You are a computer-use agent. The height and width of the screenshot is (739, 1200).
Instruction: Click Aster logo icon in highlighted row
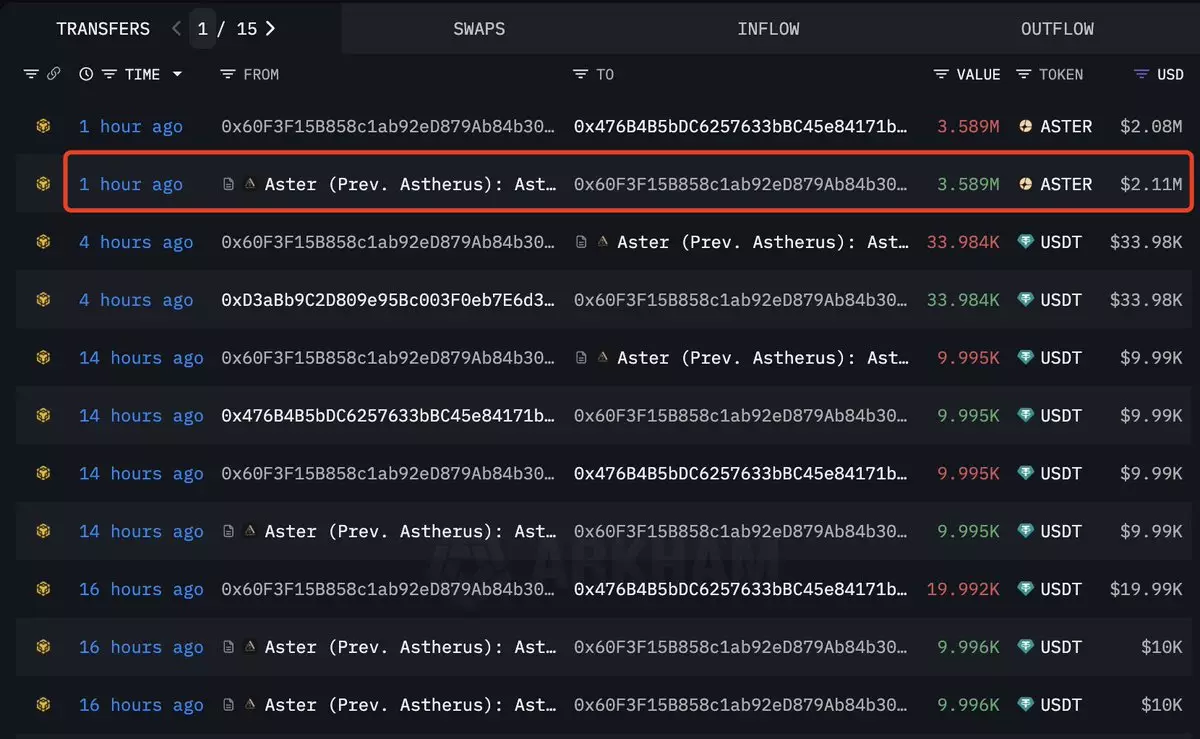250,184
